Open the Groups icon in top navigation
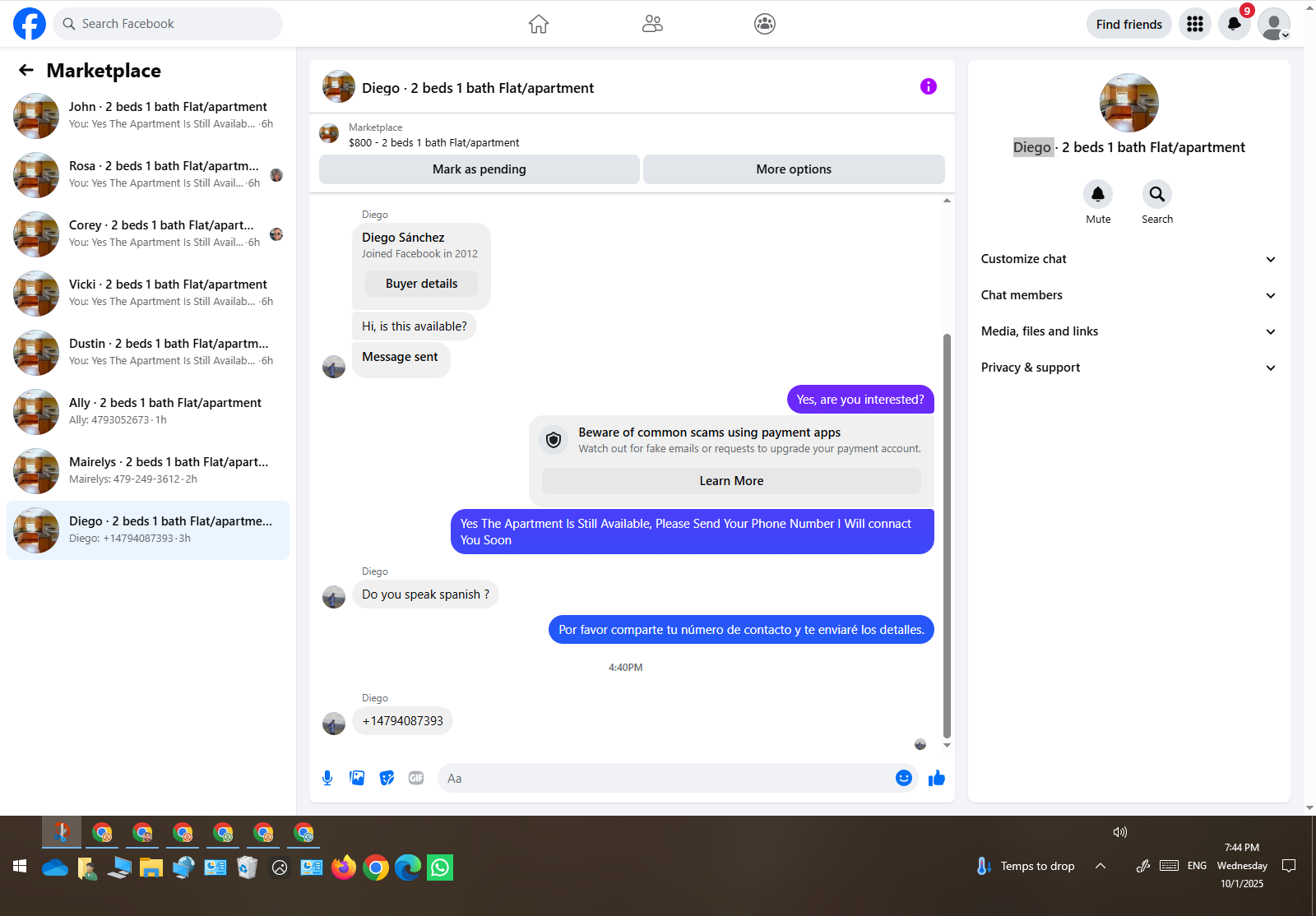Screen dimensions: 1316x916 coord(765,24)
